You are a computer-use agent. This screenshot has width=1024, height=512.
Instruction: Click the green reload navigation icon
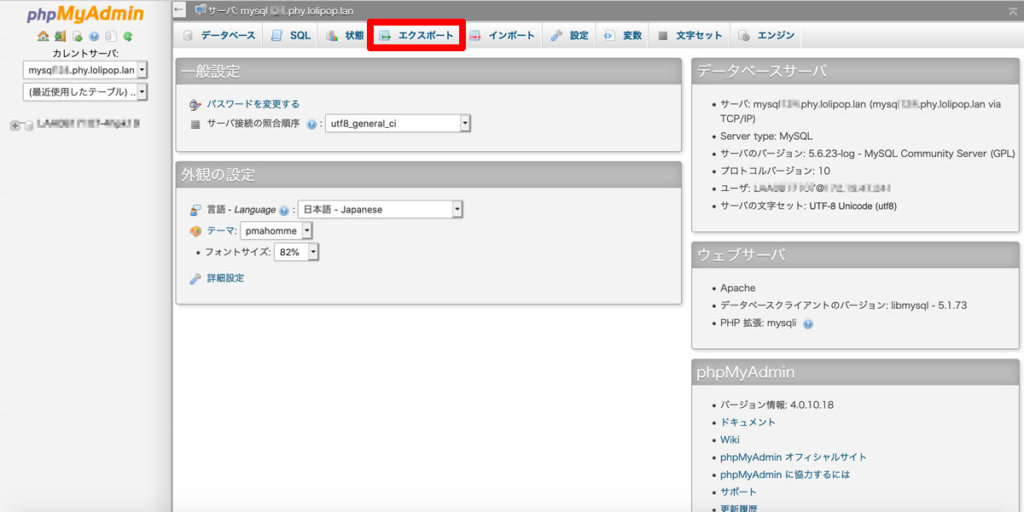(x=128, y=36)
